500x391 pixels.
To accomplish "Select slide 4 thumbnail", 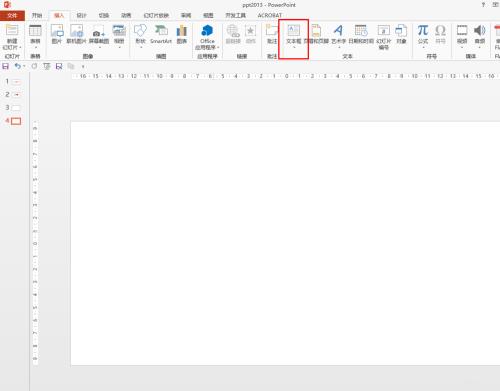I will (x=16, y=121).
